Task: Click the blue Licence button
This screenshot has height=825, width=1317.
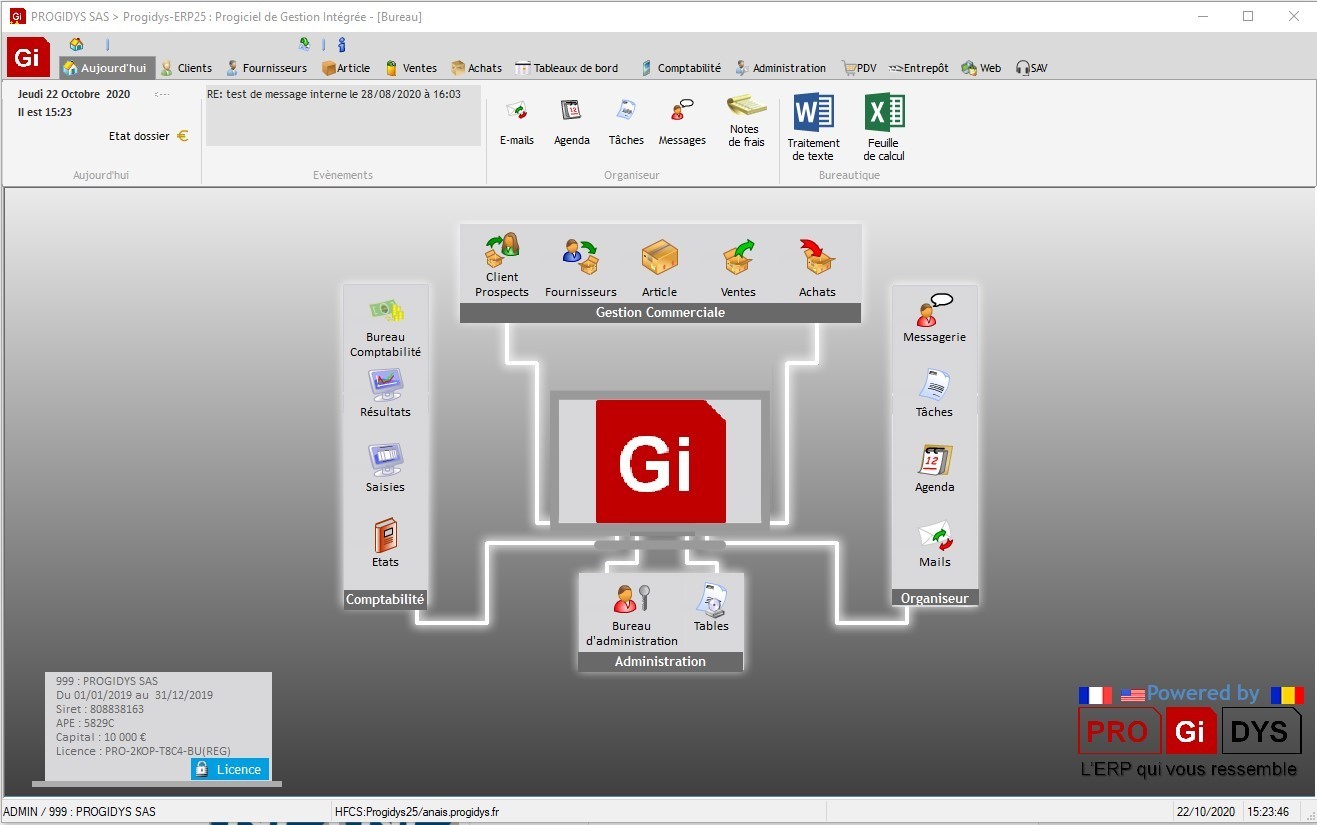Action: (230, 769)
